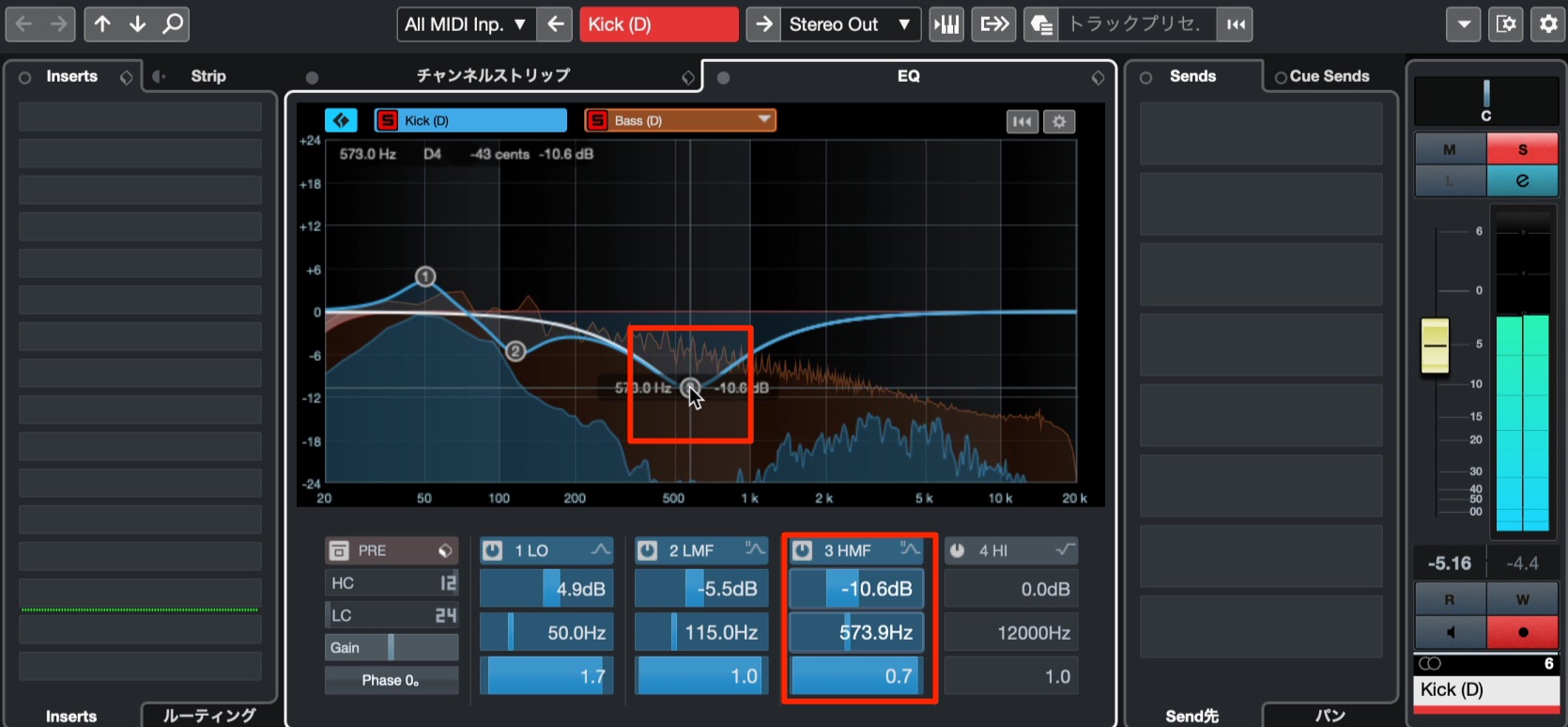The width and height of the screenshot is (1568, 727).
Task: Select EQ band 1 node on curve
Action: point(425,276)
